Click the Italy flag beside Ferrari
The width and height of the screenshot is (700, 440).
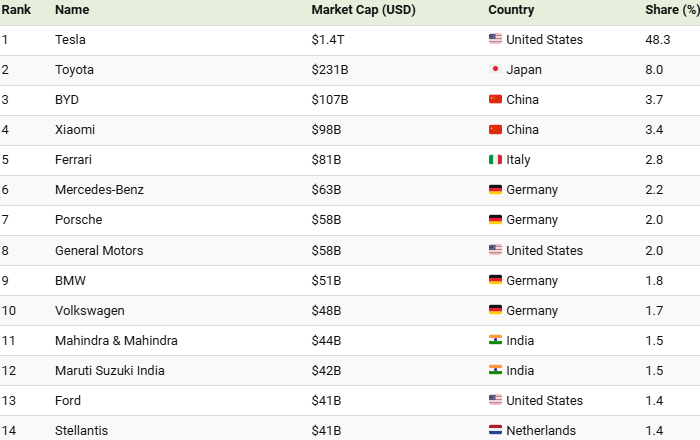coord(495,160)
